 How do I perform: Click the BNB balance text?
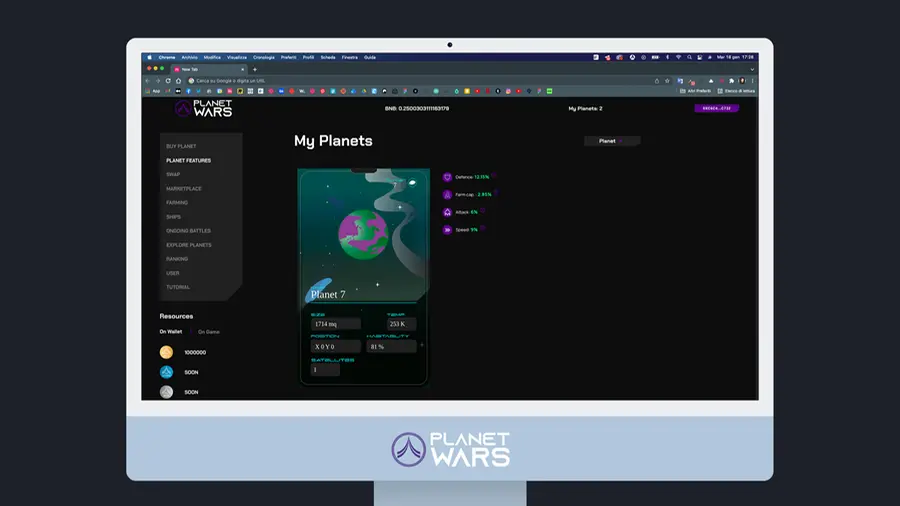[417, 108]
